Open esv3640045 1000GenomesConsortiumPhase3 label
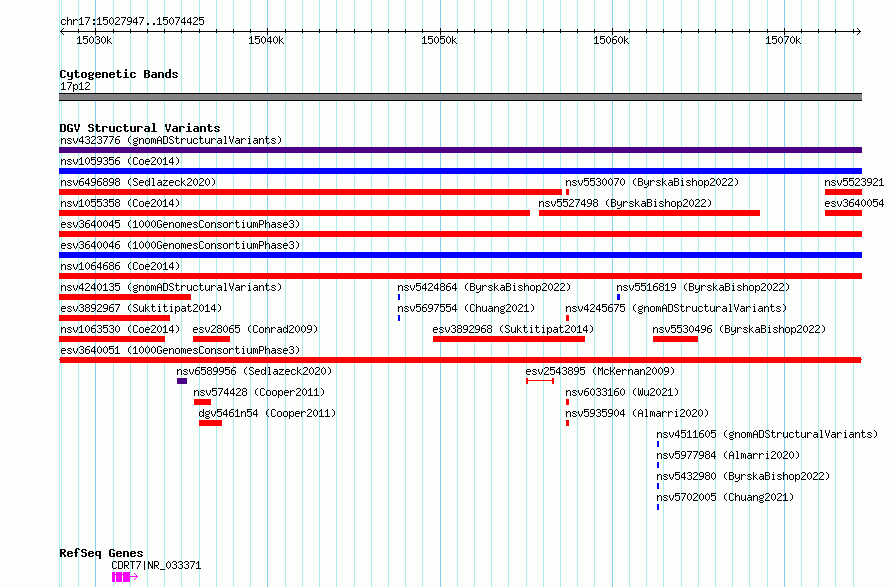 180,224
